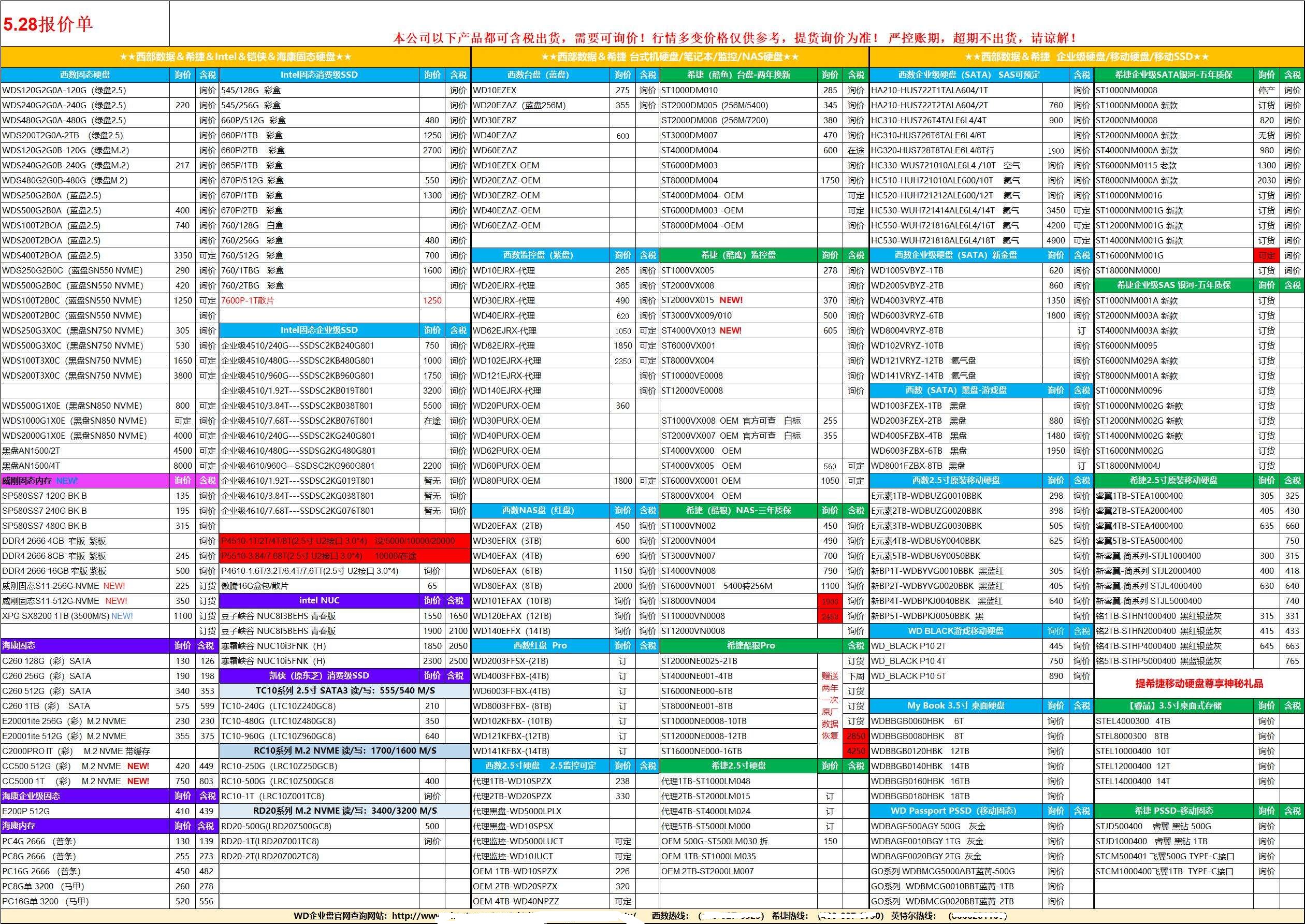The image size is (1305, 924).
Task: Click the purple "海康内存" header
Action: pyautogui.click(x=85, y=826)
